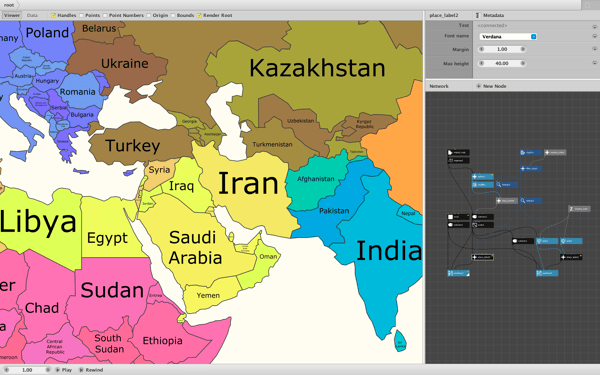Click the Syria label on the map

[x=159, y=170]
